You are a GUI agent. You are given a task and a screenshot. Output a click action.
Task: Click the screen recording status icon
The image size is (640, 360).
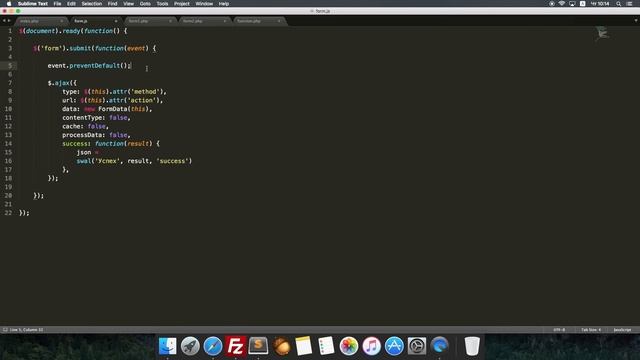pos(551,4)
